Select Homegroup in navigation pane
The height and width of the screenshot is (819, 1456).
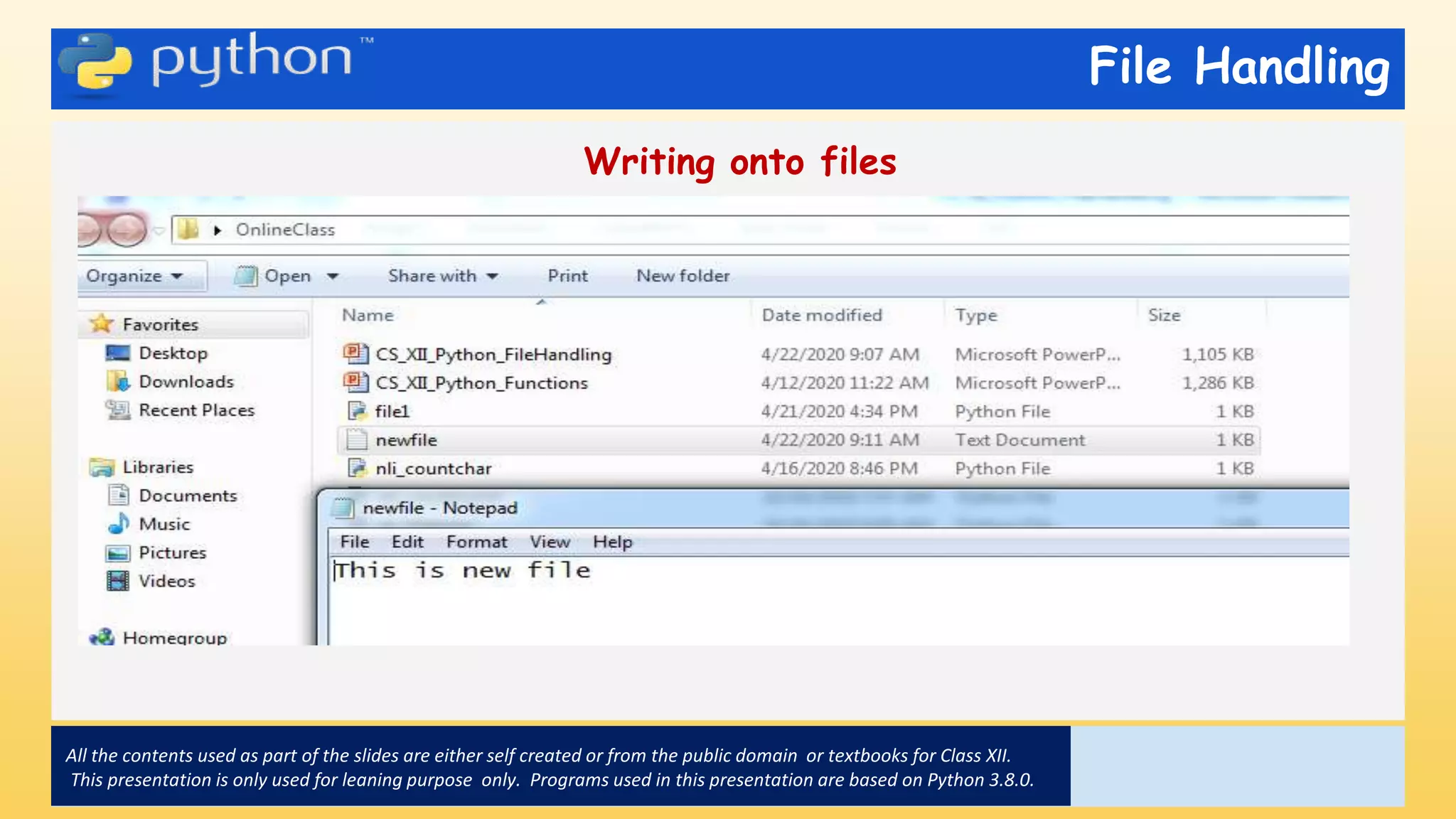click(175, 638)
